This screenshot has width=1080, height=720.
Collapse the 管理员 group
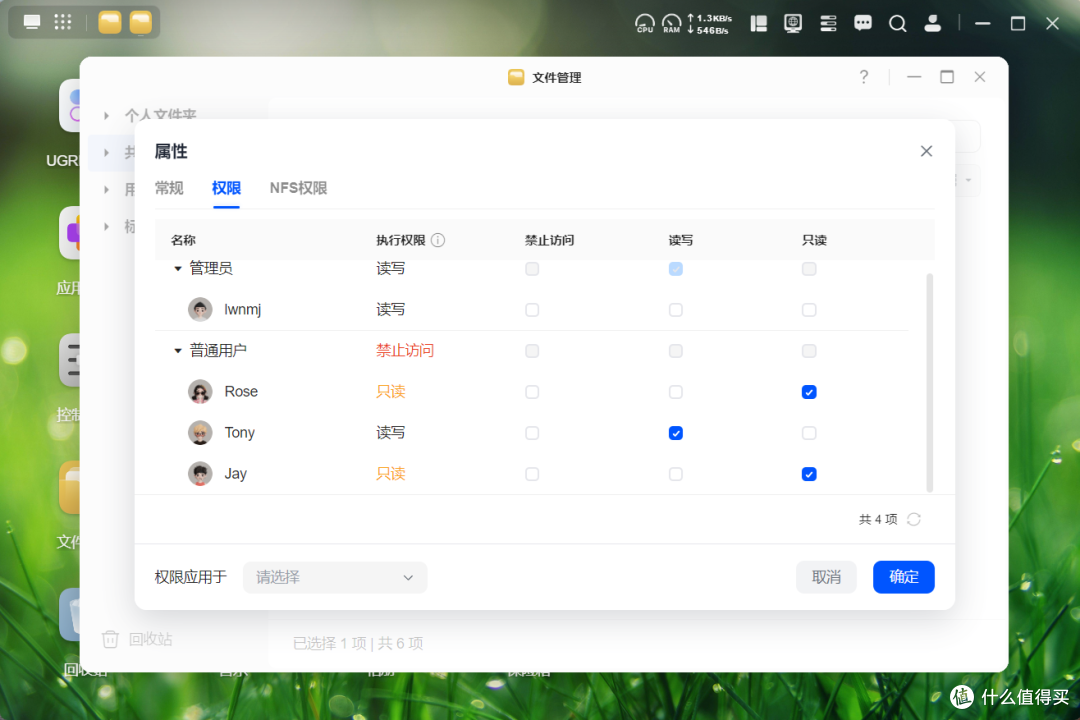(178, 269)
